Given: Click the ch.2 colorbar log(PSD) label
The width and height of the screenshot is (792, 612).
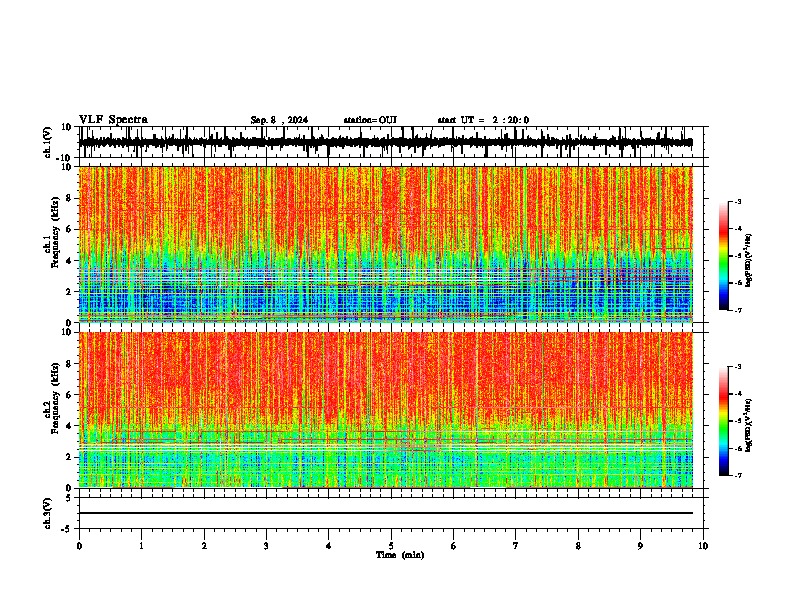Looking at the screenshot, I should [748, 425].
